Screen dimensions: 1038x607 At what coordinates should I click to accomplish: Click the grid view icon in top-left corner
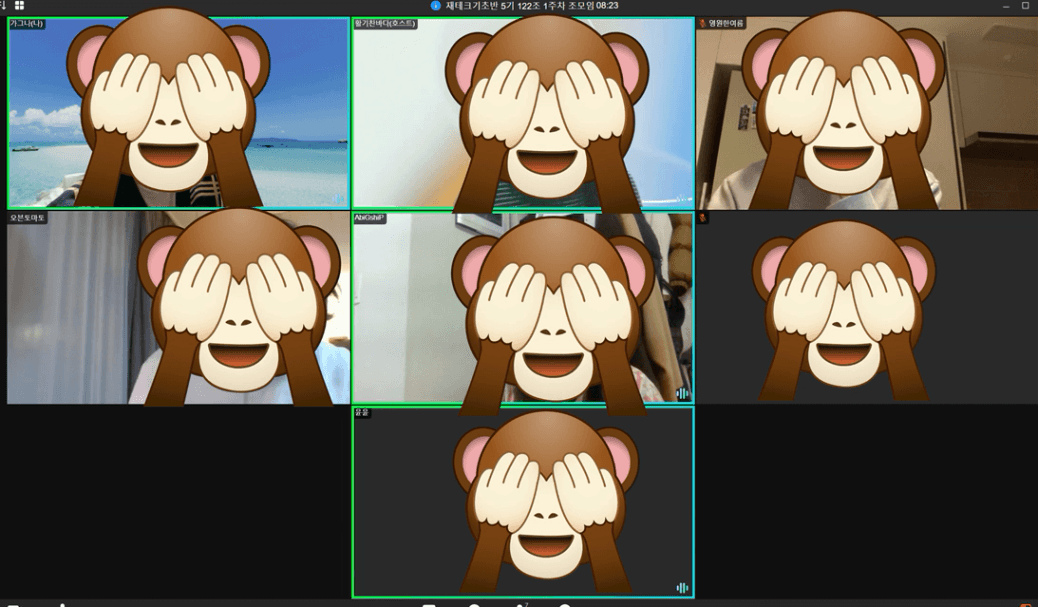(x=19, y=5)
